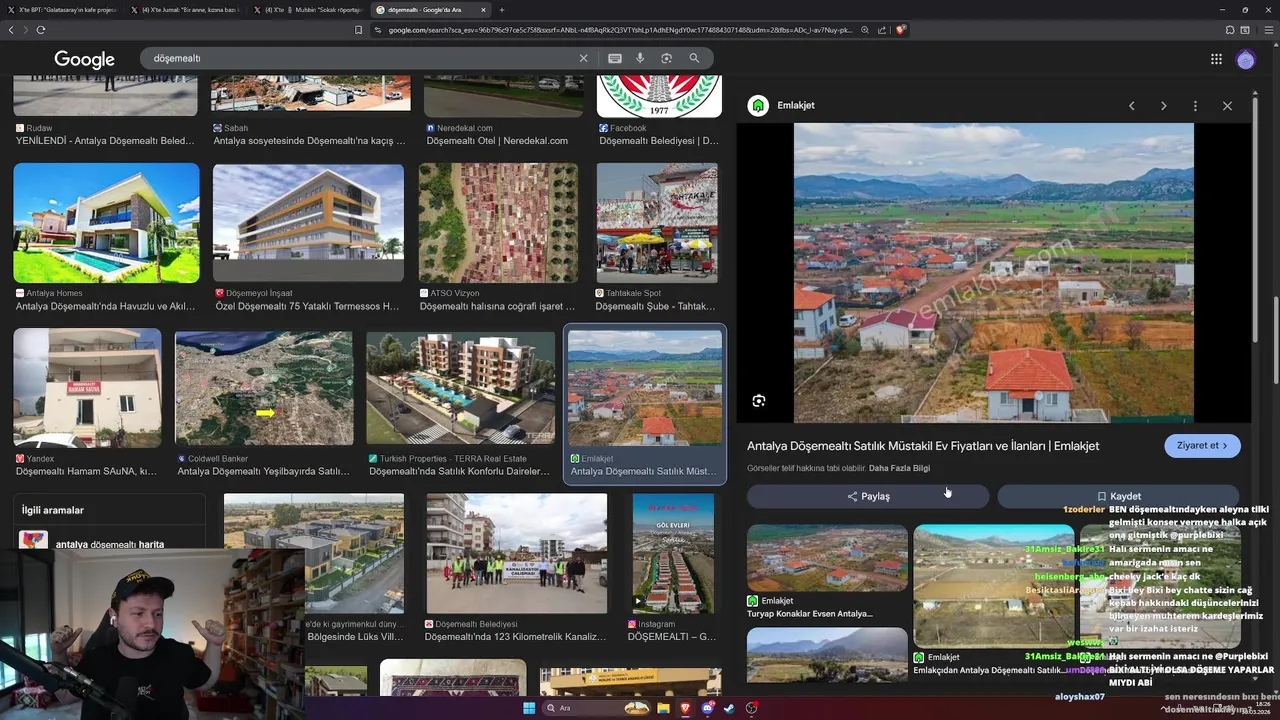Start voice search with the microphone icon
Viewport: 1280px width, 720px height.
[x=640, y=58]
